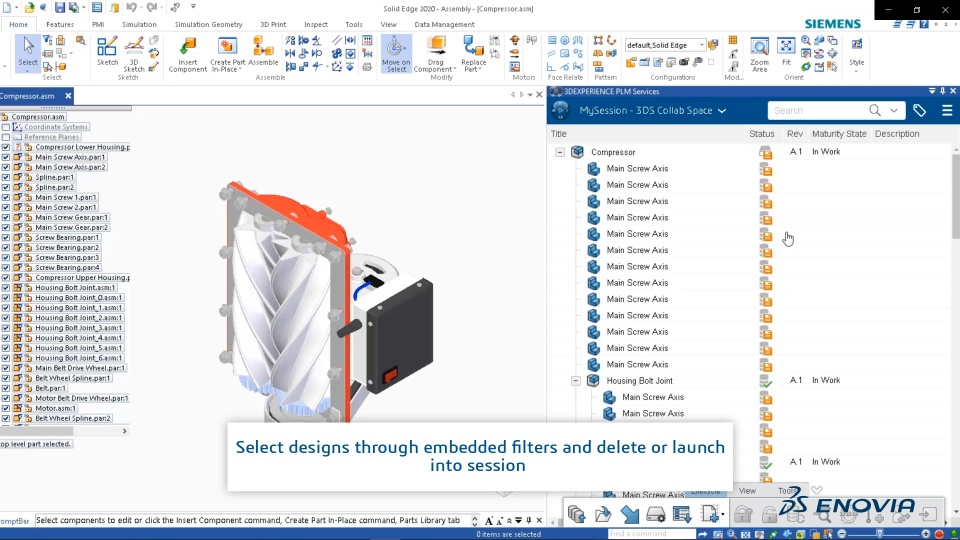Select Housing Bolt Joint_3.asm:1 in PathFinder

pyautogui.click(x=78, y=328)
